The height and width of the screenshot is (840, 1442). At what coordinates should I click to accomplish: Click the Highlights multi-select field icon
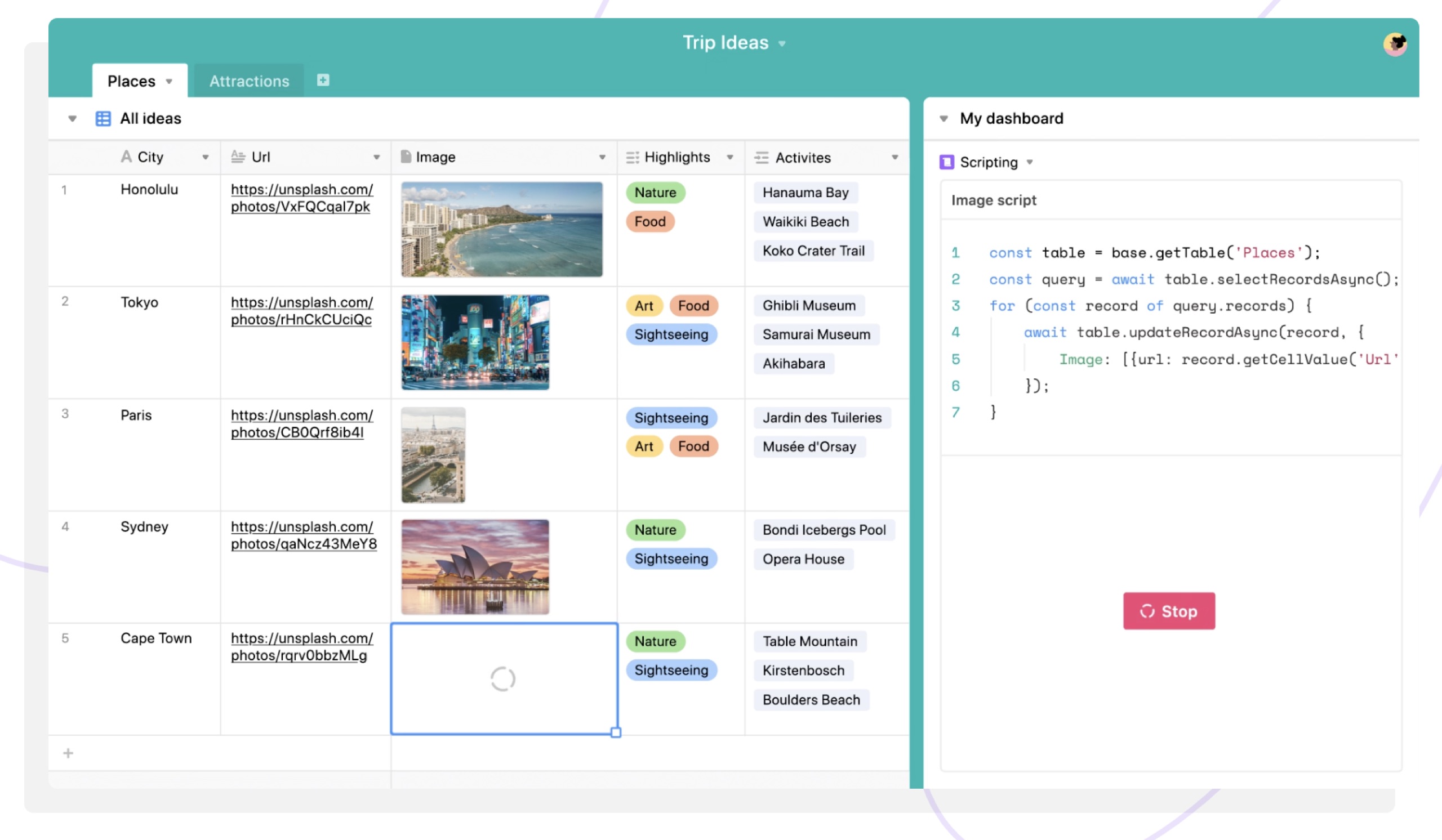[633, 157]
